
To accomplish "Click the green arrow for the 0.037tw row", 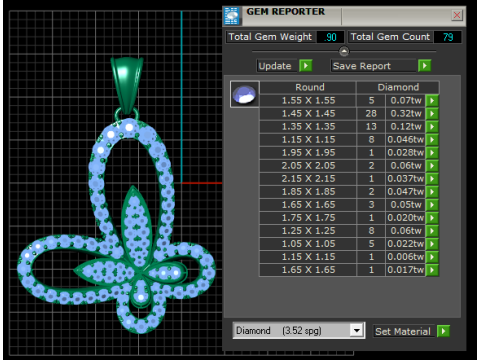I will (432, 178).
